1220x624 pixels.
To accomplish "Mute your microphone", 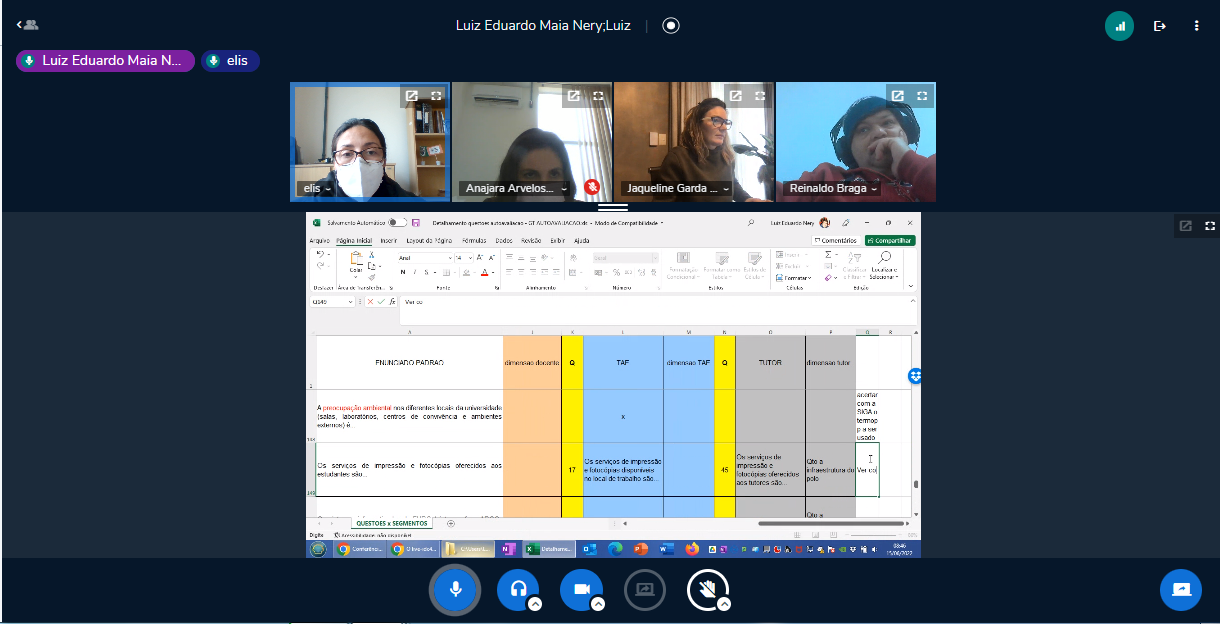I will point(455,589).
